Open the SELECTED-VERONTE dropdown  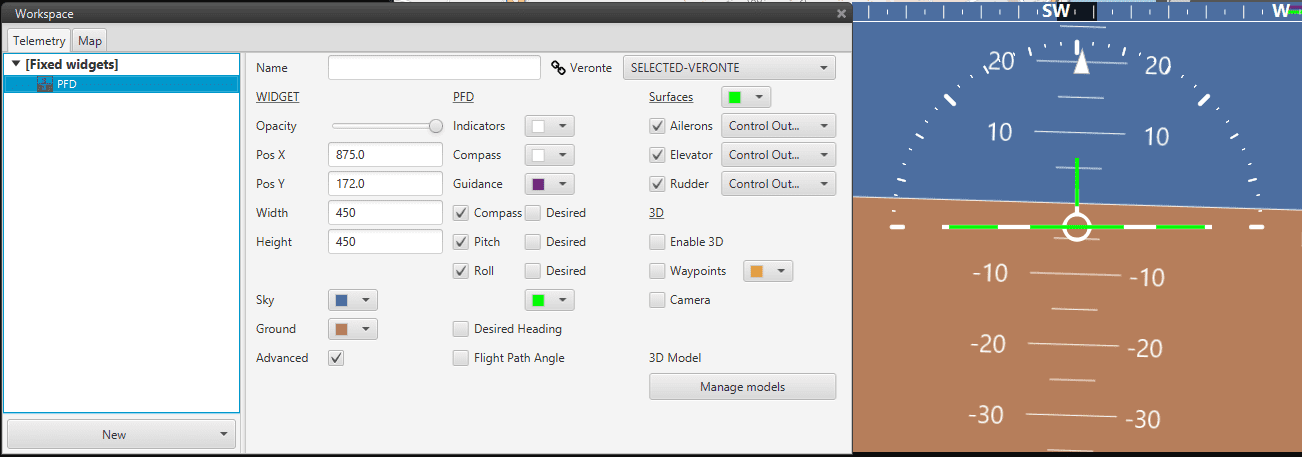(x=729, y=68)
